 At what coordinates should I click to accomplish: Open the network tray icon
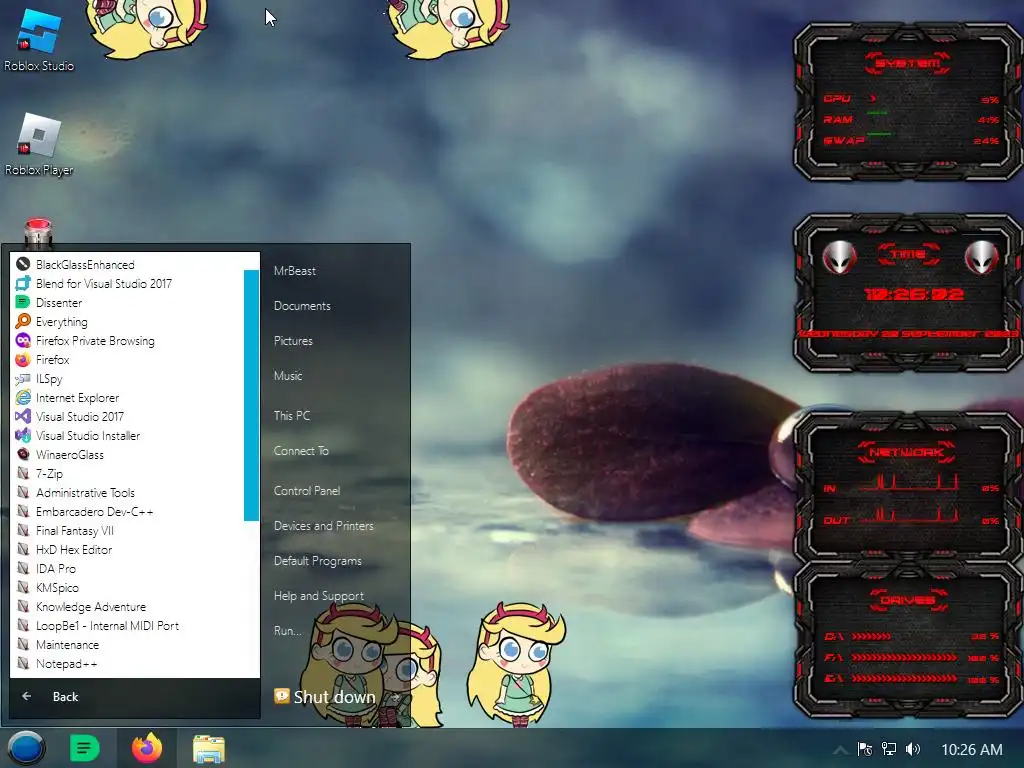[x=889, y=749]
